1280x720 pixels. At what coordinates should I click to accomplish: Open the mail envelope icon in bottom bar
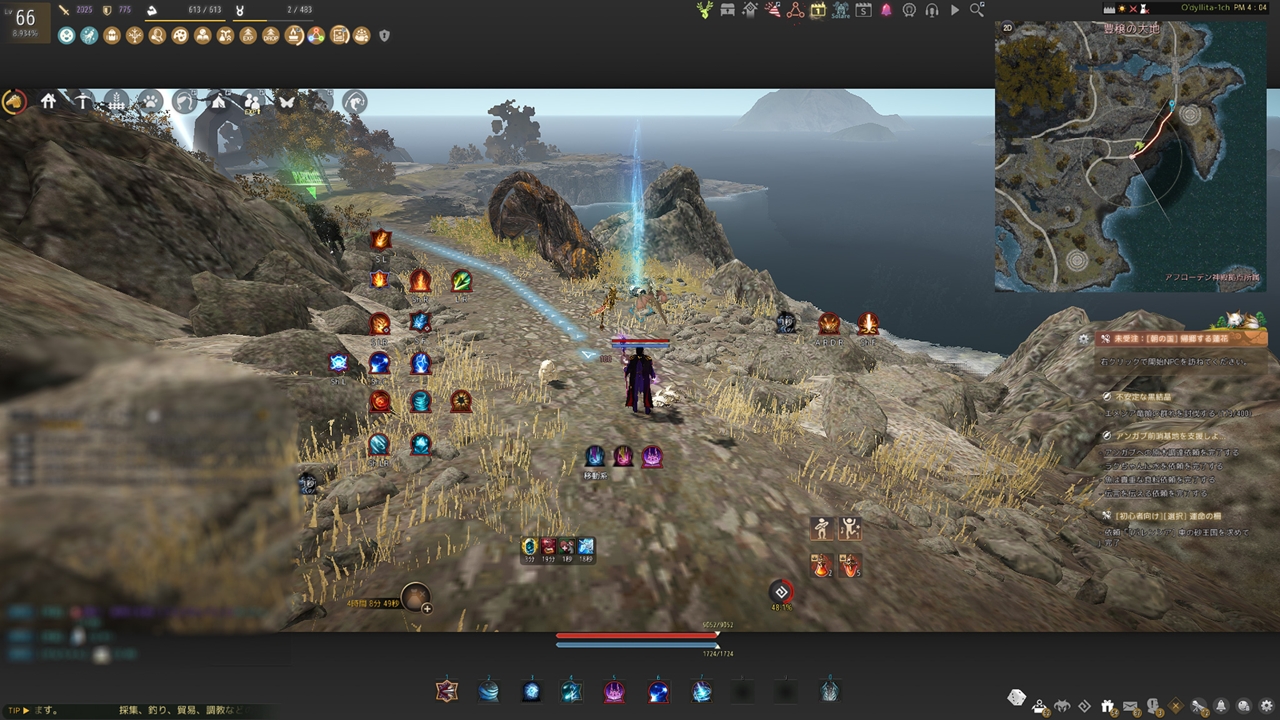coord(1130,706)
